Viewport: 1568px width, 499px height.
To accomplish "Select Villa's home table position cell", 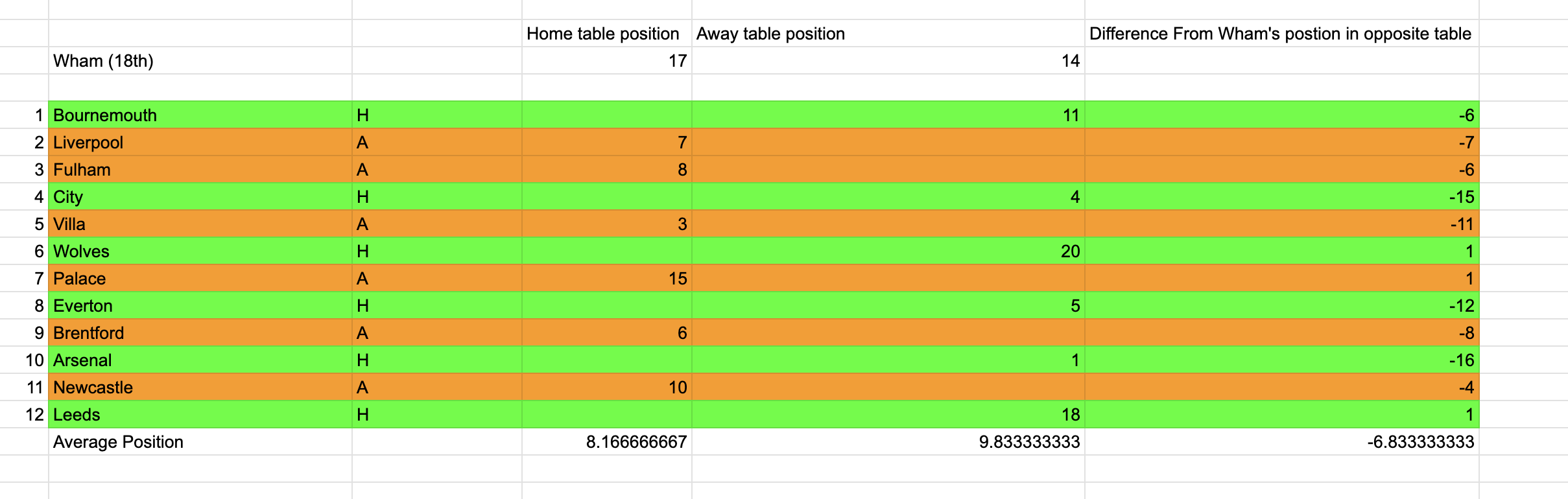I will coord(606,224).
